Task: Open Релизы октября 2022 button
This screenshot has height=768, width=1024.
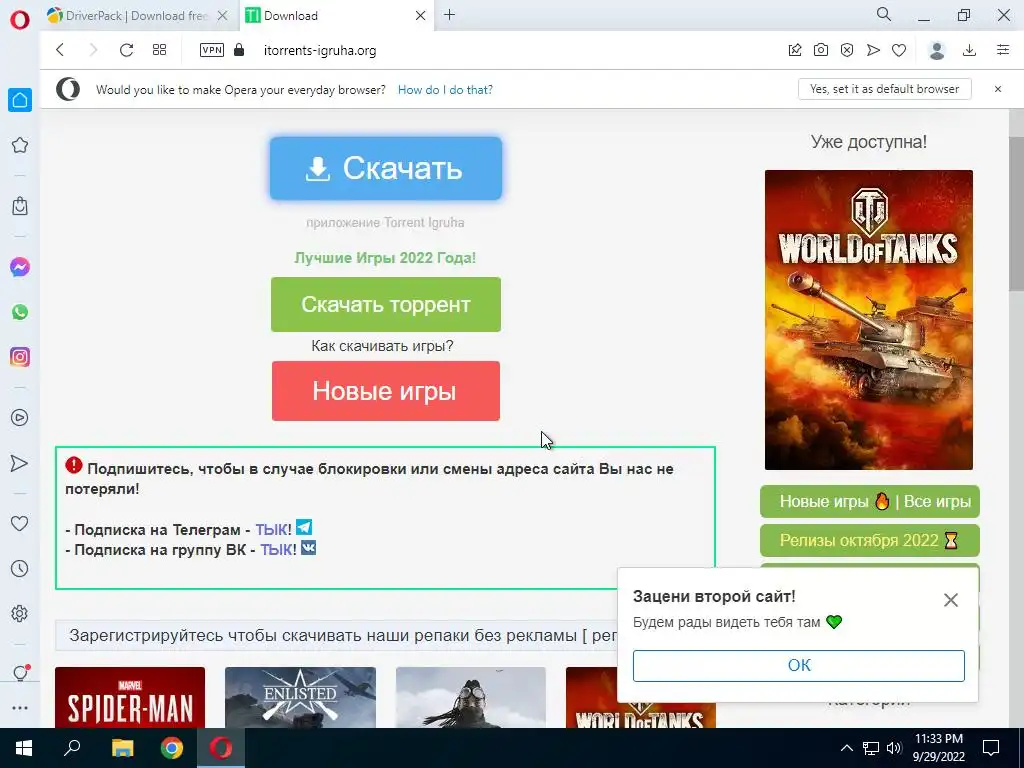Action: 870,540
